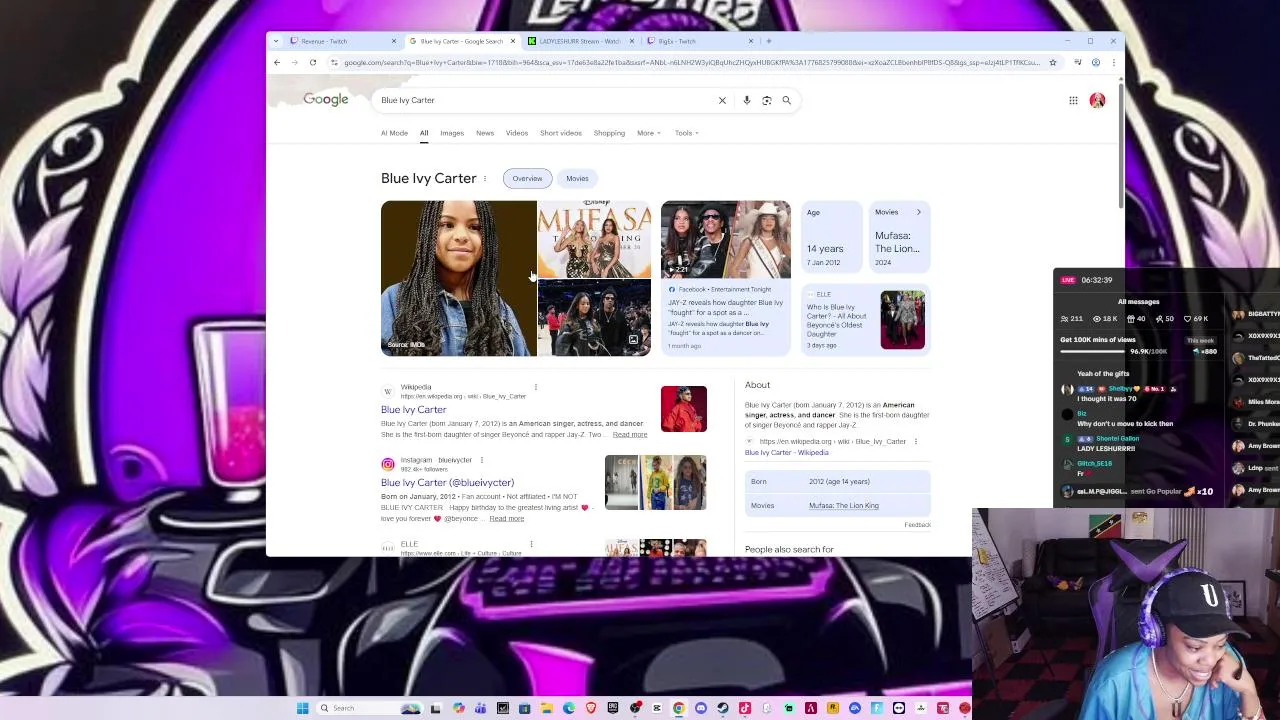Click Read more on Instagram snippet
The width and height of the screenshot is (1280, 720).
507,519
